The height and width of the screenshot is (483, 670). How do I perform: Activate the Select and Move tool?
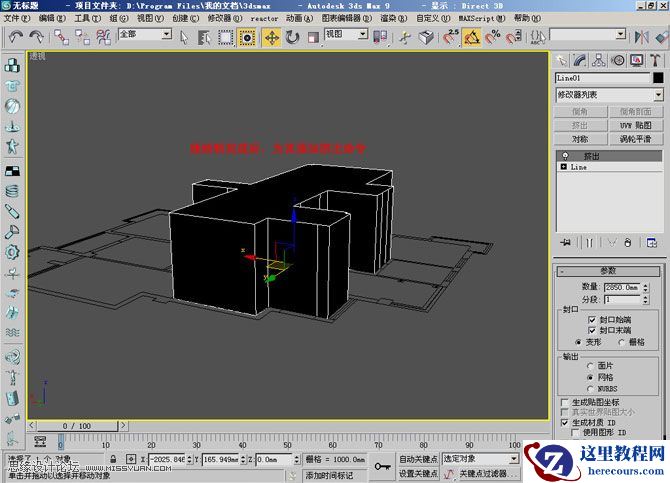point(272,38)
